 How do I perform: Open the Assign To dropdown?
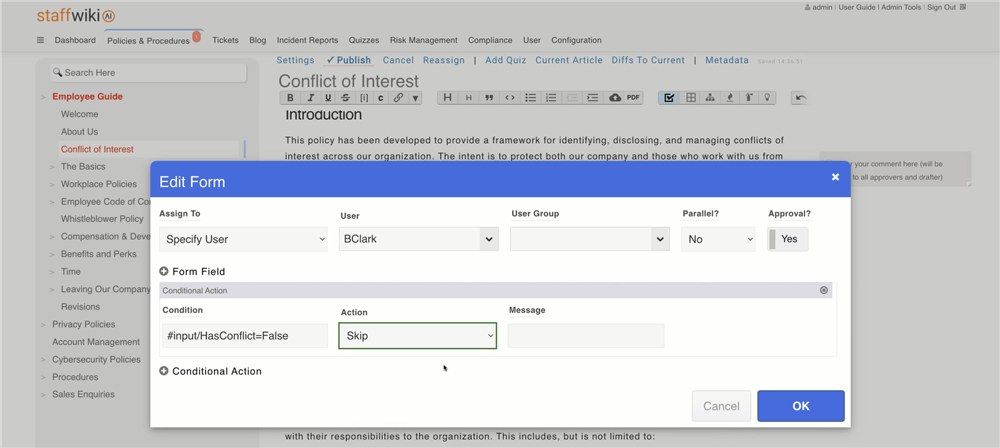coord(243,239)
